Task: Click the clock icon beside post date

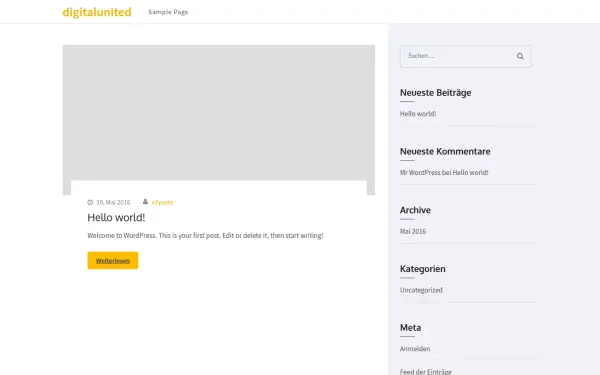Action: 90,202
